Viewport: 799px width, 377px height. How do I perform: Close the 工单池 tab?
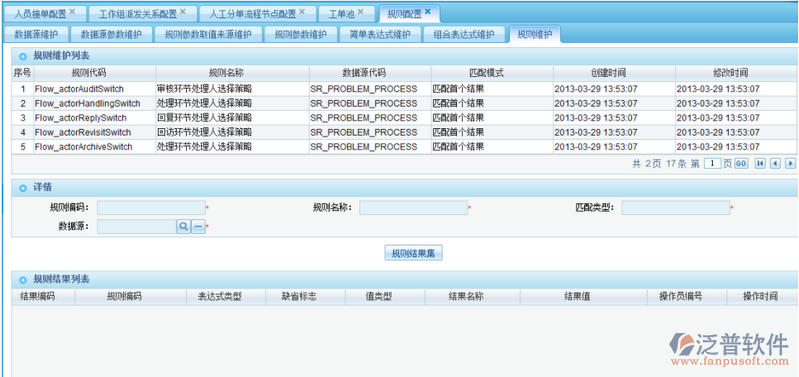click(360, 11)
